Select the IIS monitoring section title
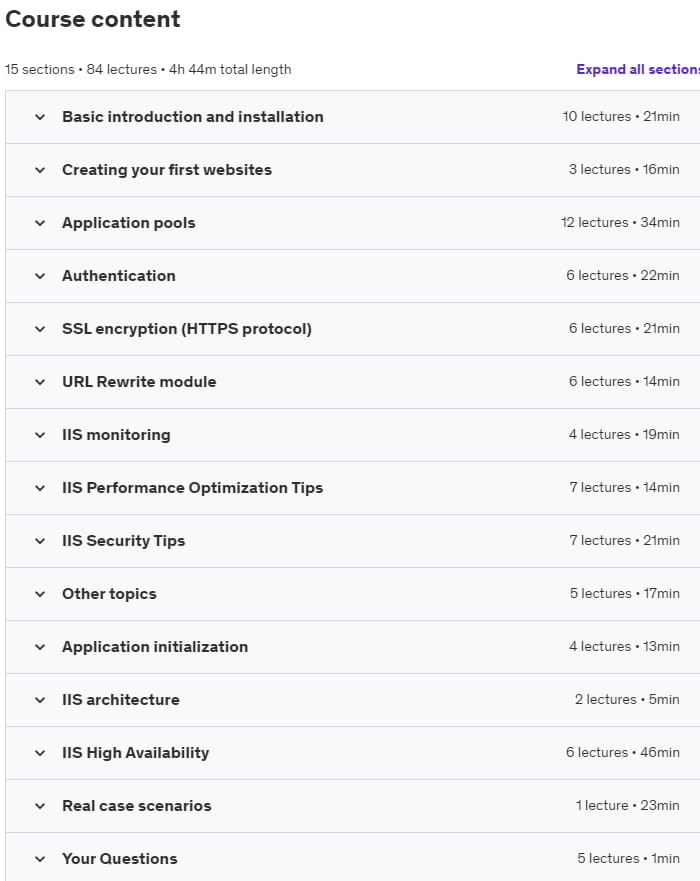Screen dimensions: 700x881 tap(116, 435)
